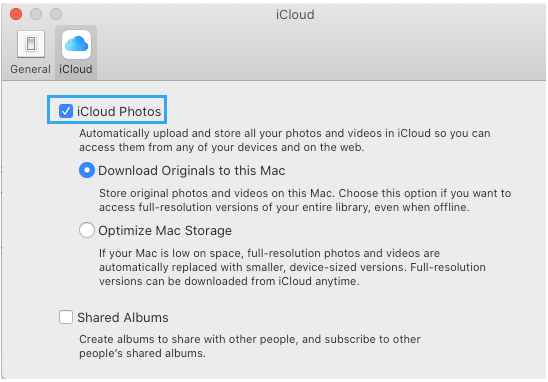The image size is (548, 382).
Task: Click the Create albums to share description
Action: pos(250,346)
